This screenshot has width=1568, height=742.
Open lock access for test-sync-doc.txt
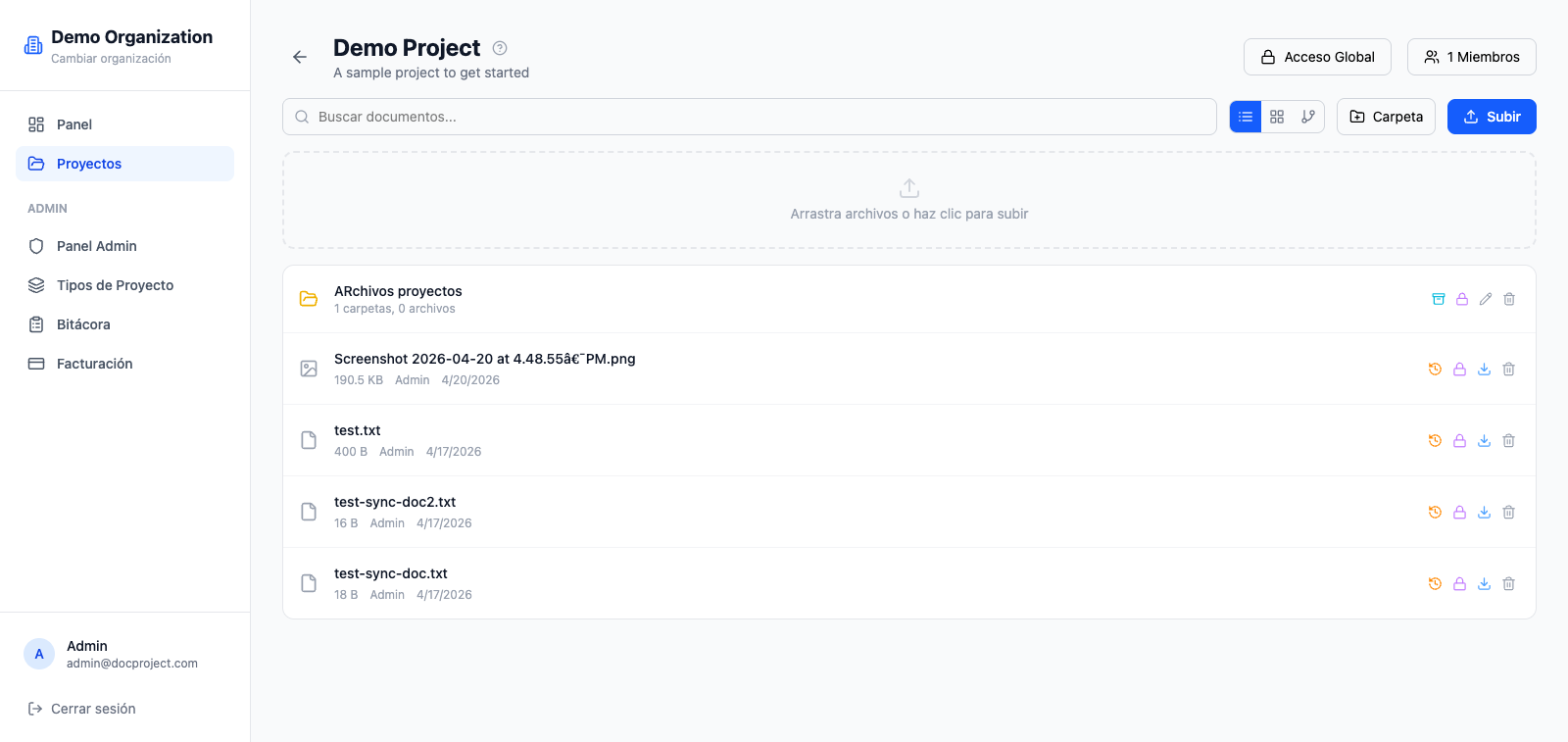(1459, 584)
